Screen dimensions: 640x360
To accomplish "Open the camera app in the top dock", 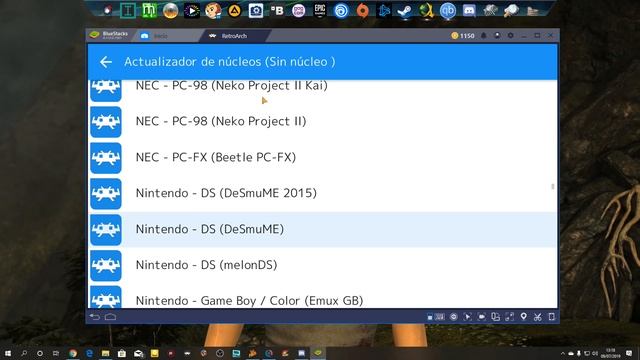I will click(x=256, y=11).
